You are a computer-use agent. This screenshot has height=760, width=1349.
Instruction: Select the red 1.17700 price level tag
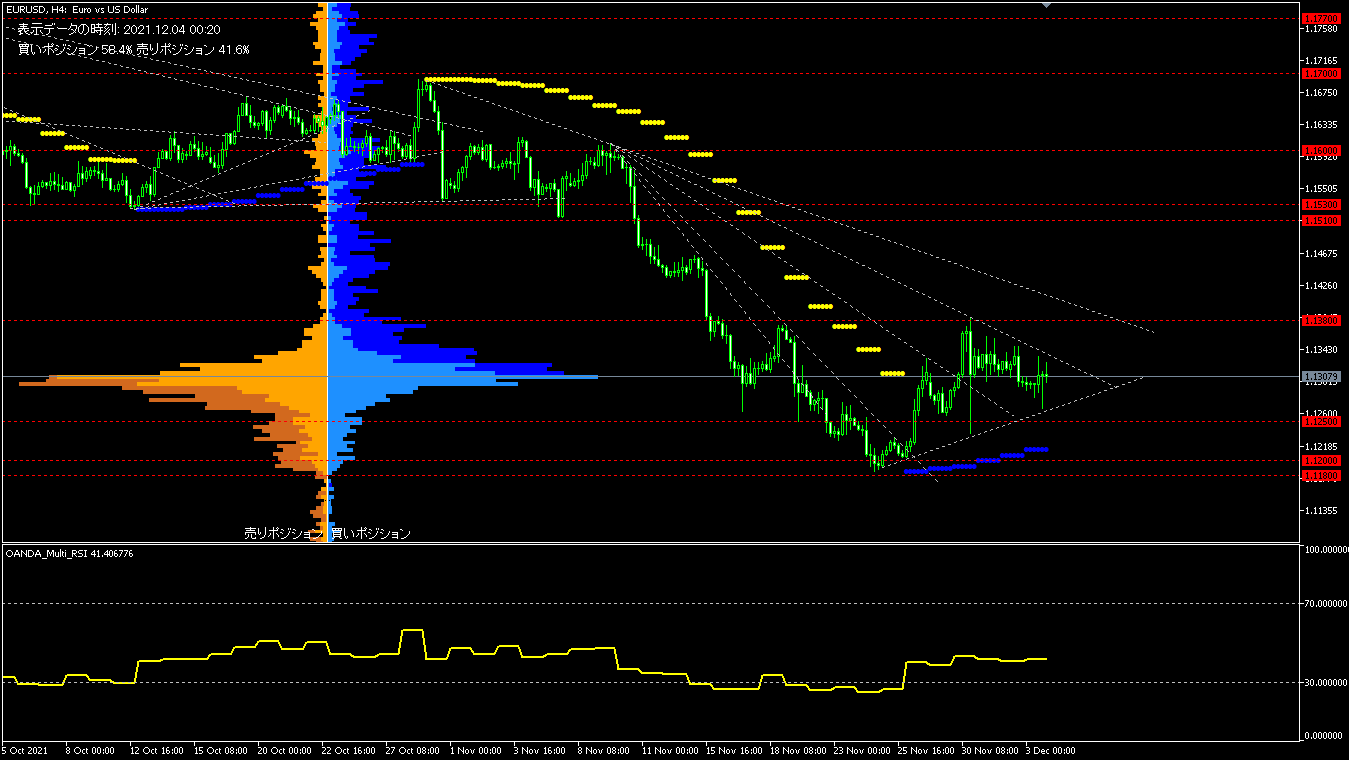pyautogui.click(x=1321, y=18)
